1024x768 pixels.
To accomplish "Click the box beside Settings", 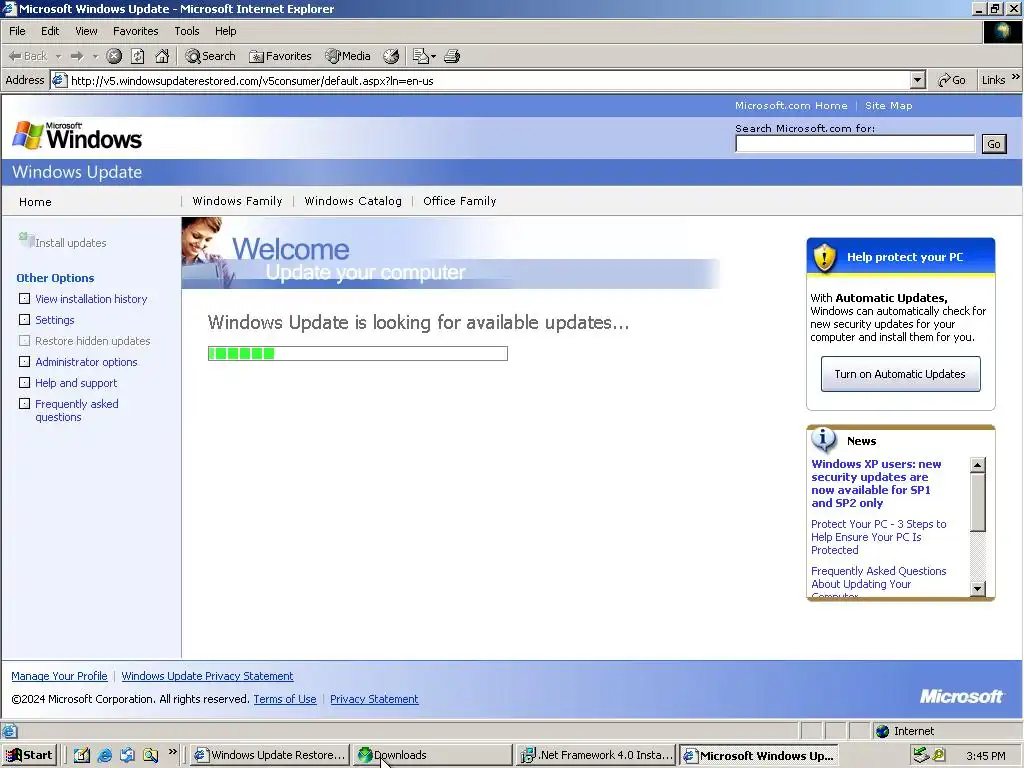I will pyautogui.click(x=25, y=319).
